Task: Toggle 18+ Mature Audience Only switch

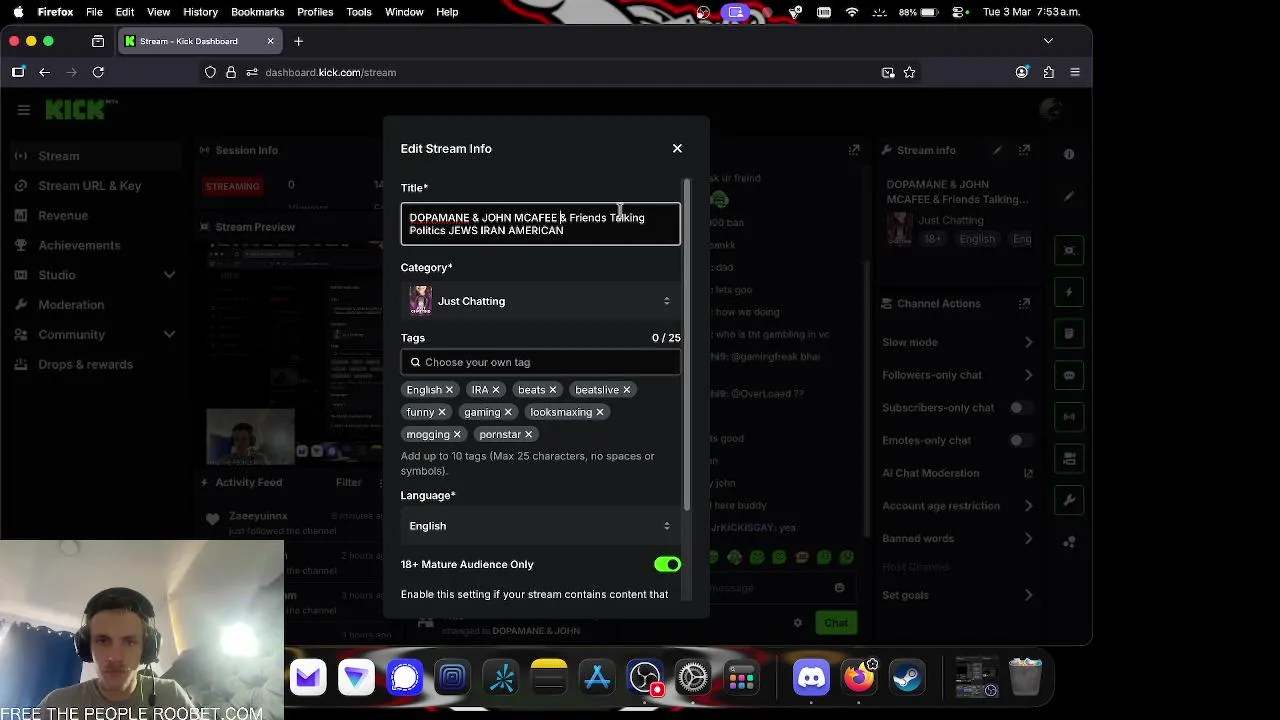Action: pyautogui.click(x=667, y=564)
